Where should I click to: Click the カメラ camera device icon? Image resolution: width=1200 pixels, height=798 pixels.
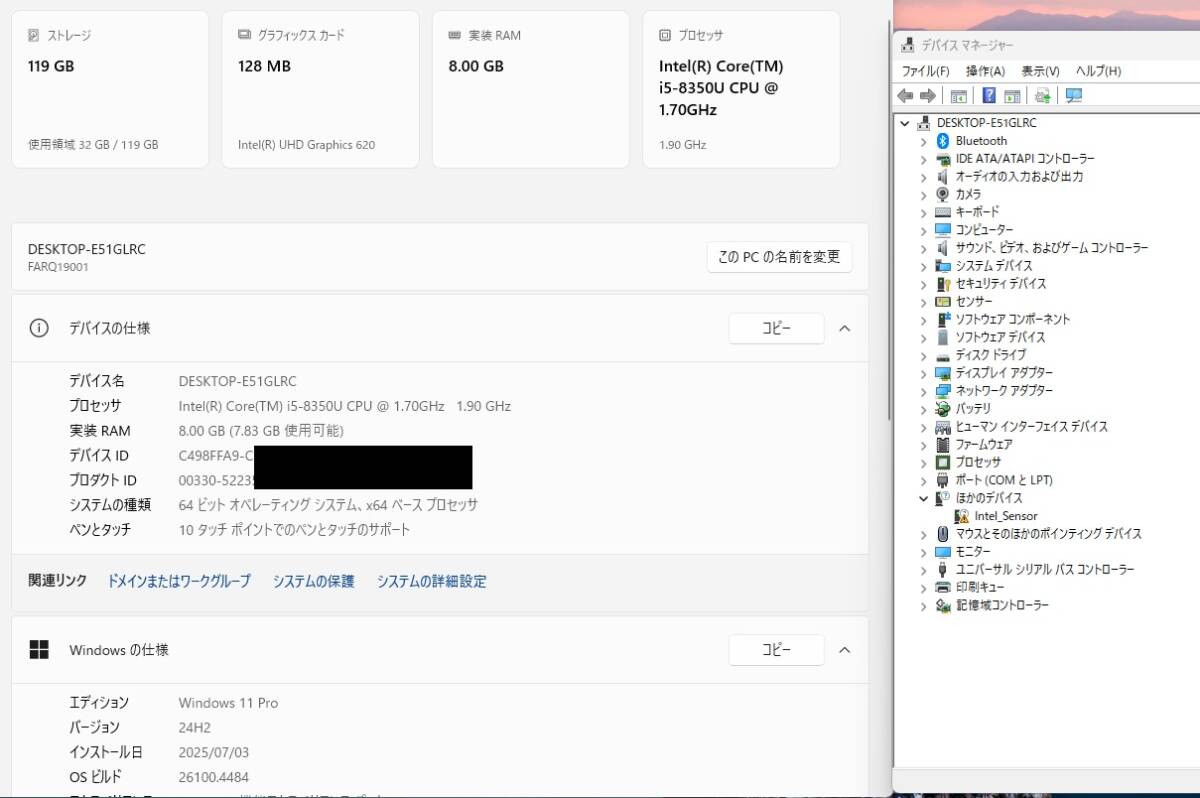pyautogui.click(x=943, y=194)
